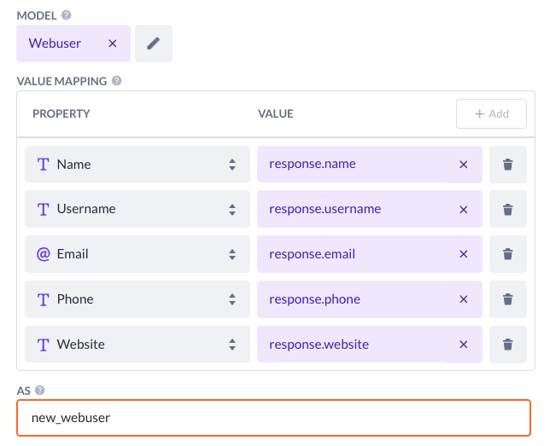Delete the Phone mapping row
This screenshot has width=550, height=446.
pyautogui.click(x=508, y=299)
